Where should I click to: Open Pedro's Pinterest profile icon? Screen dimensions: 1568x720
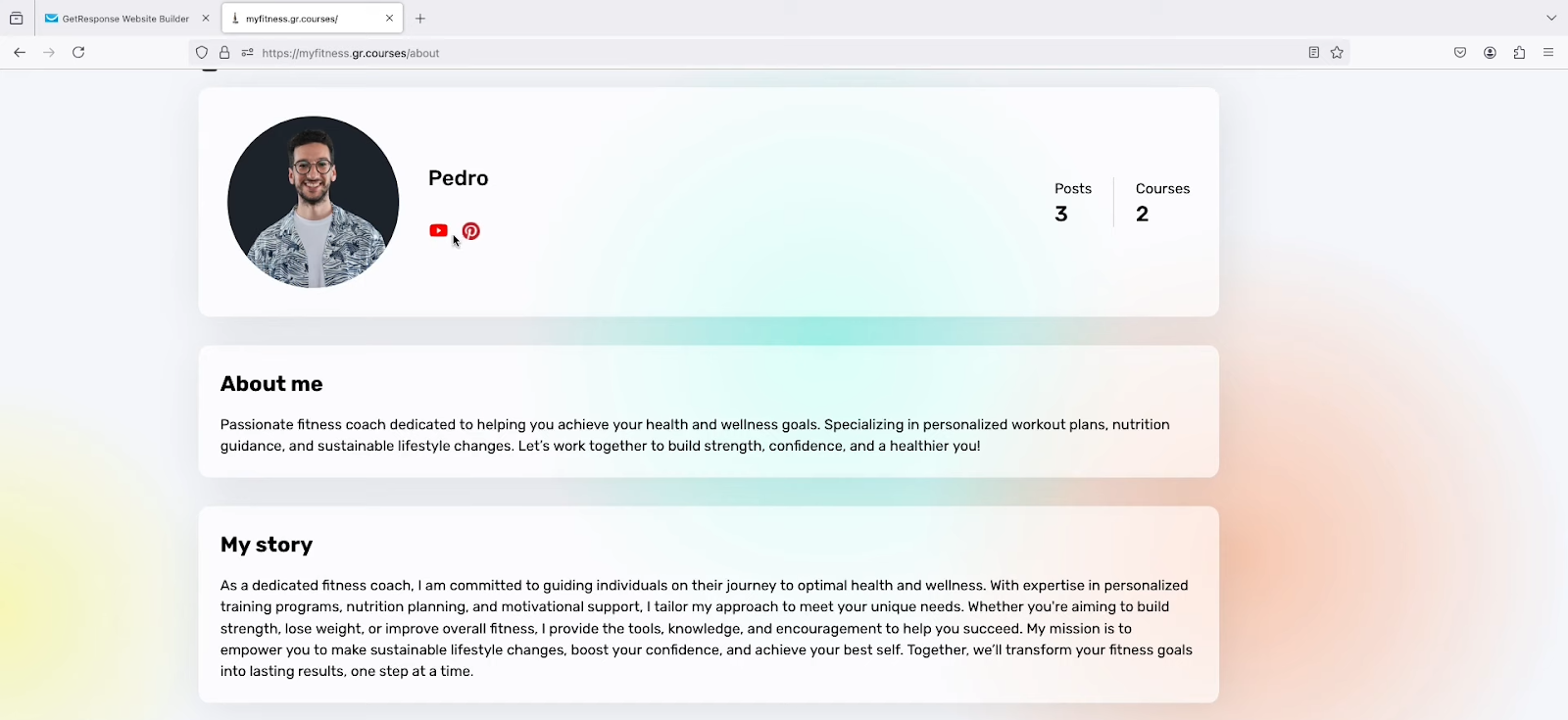coord(471,231)
